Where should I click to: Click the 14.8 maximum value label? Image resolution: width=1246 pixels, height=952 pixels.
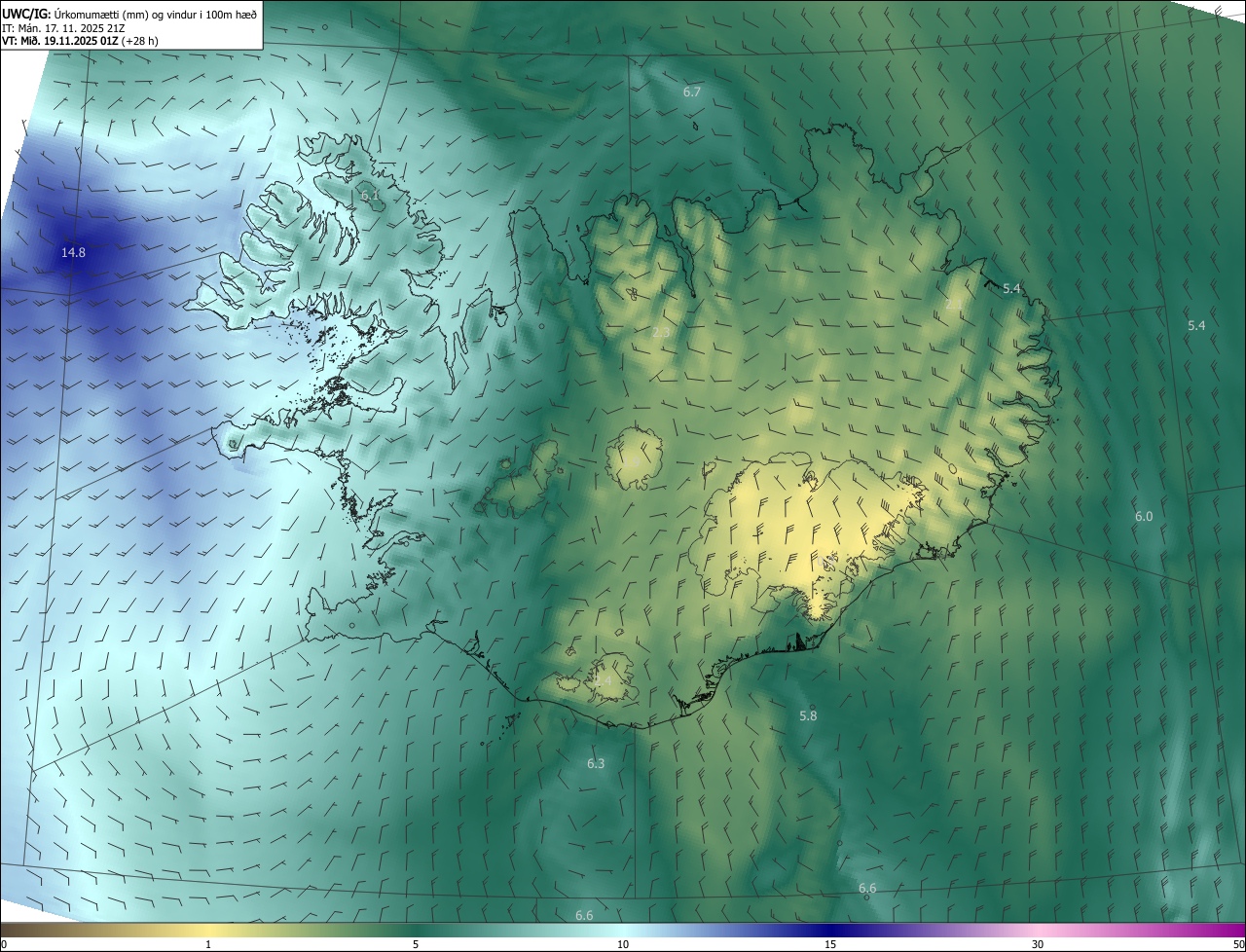(73, 253)
